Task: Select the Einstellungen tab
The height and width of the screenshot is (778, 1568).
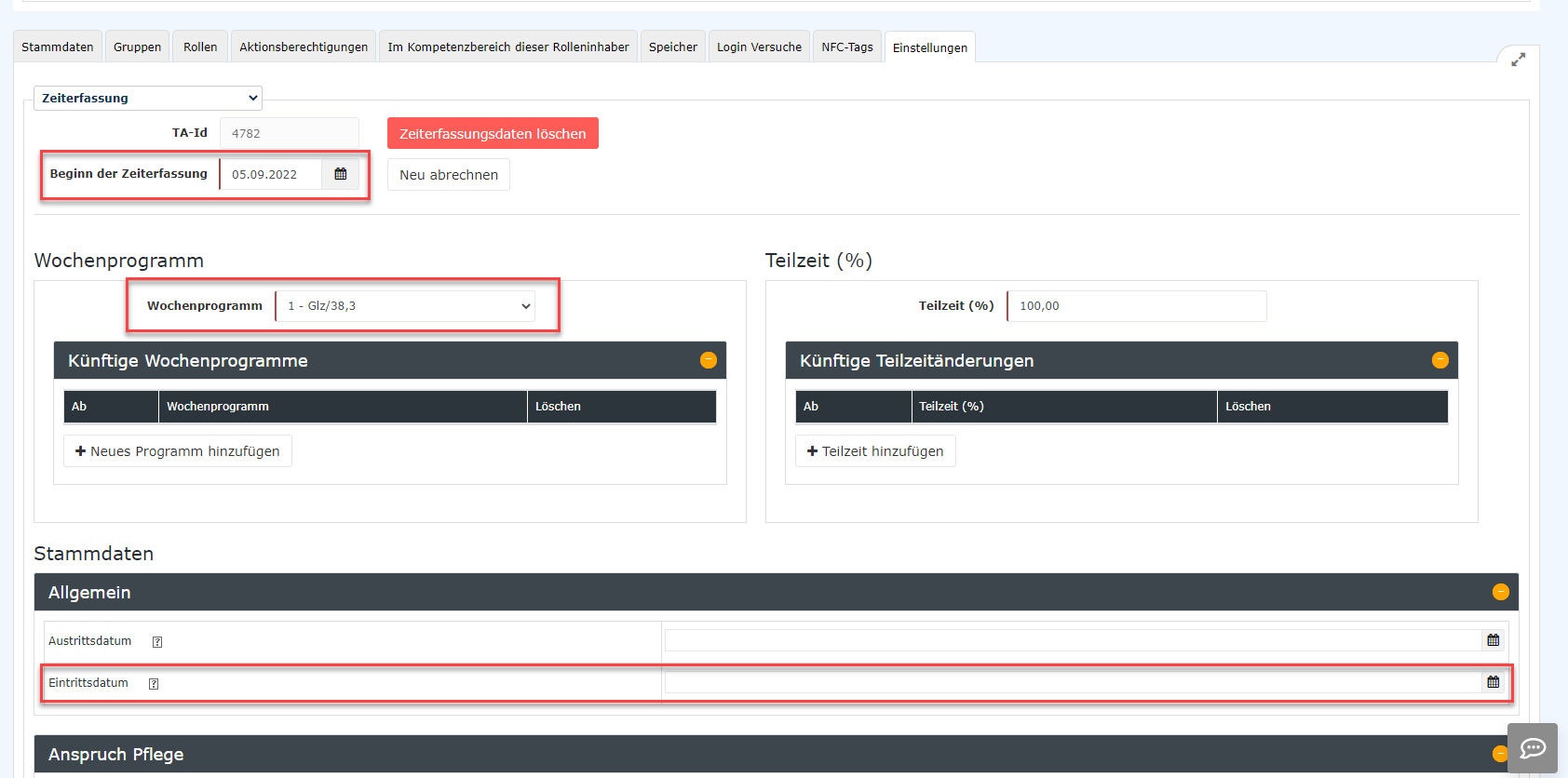Action: pyautogui.click(x=930, y=47)
